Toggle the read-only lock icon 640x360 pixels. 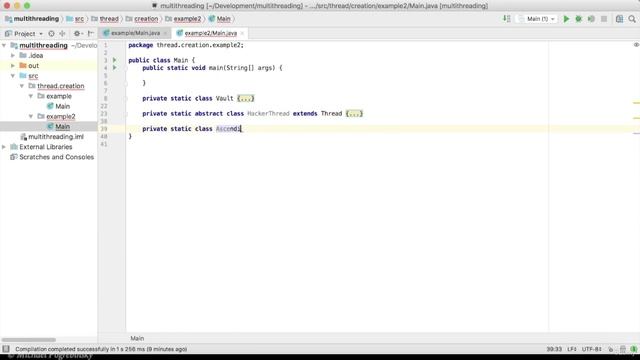click(x=611, y=349)
